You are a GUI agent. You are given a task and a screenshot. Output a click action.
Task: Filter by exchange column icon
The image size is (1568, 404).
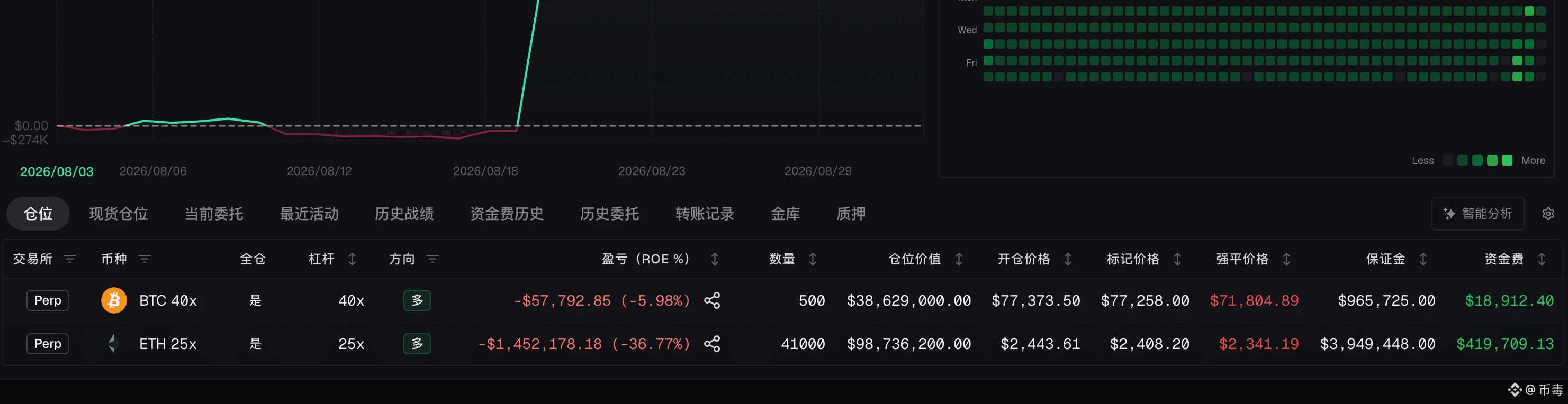click(x=70, y=259)
